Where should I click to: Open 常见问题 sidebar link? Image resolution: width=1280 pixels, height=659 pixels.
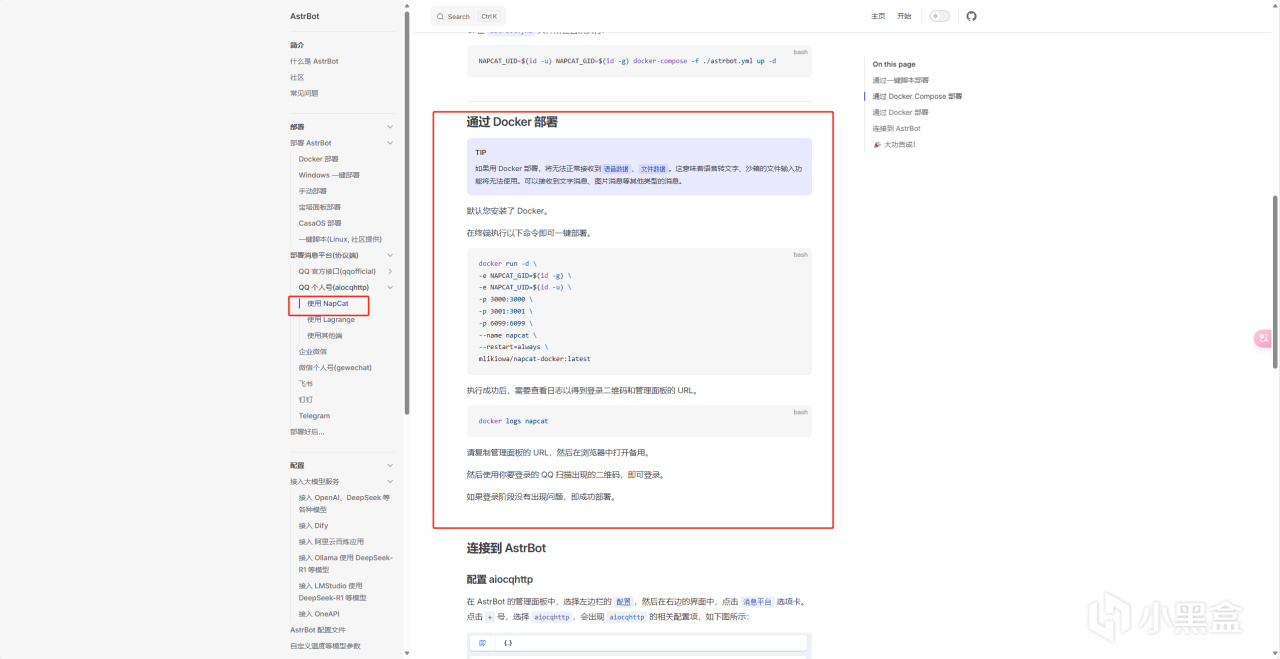[304, 93]
